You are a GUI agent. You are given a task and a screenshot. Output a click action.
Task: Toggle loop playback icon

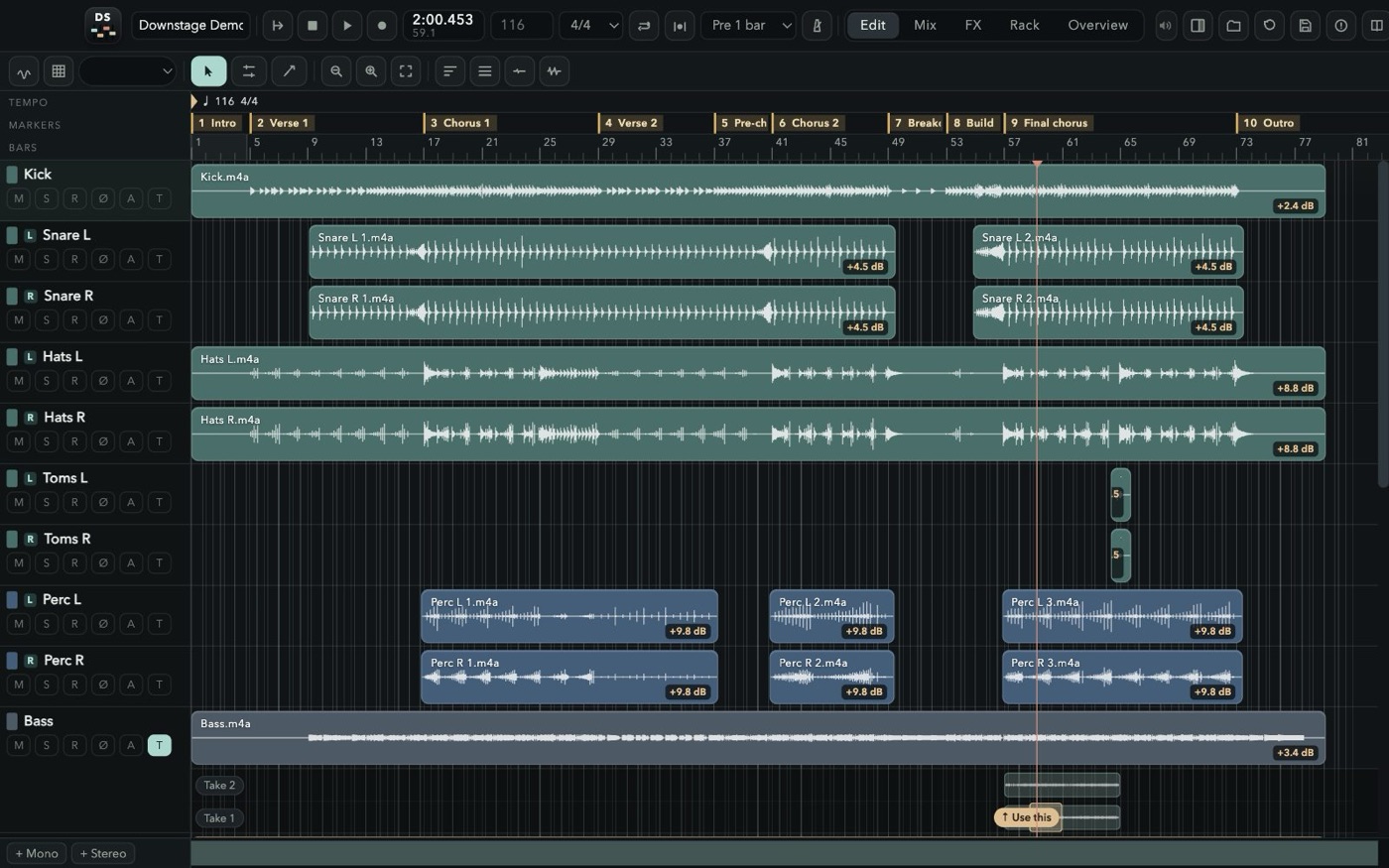click(644, 25)
